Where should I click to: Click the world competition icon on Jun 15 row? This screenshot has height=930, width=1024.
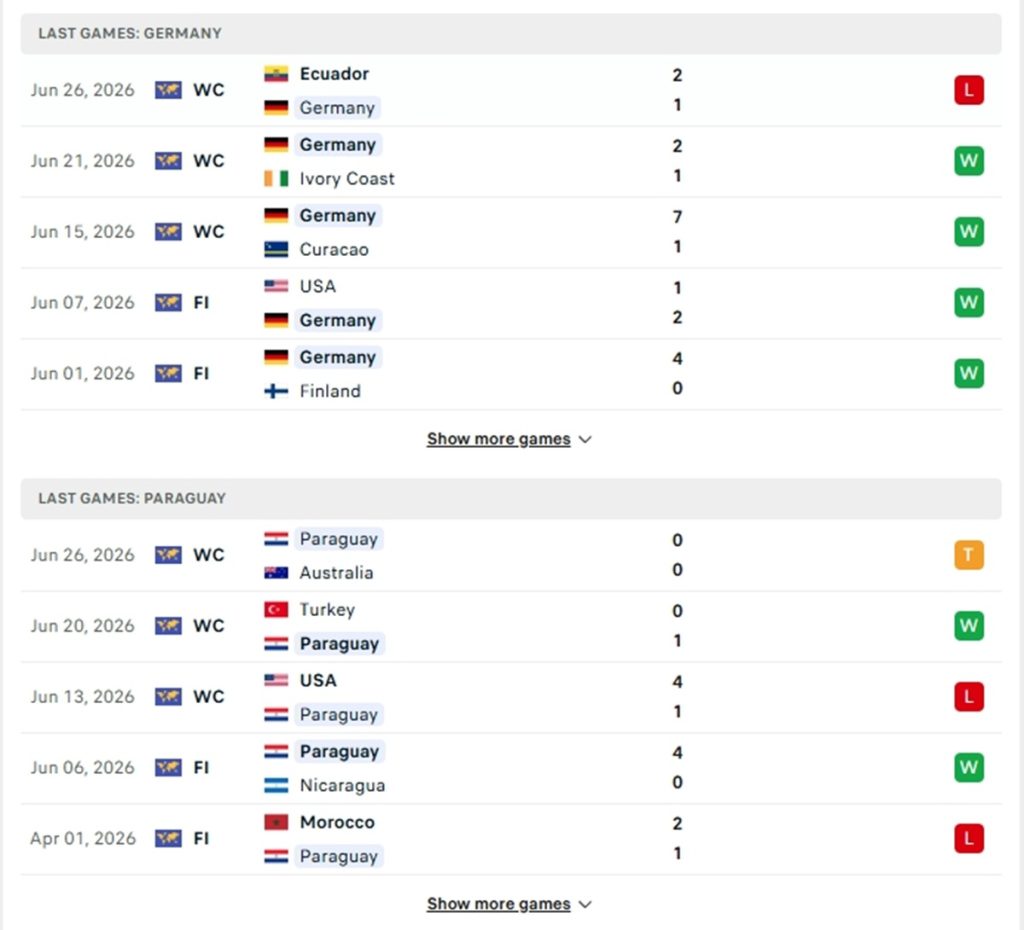(x=168, y=232)
